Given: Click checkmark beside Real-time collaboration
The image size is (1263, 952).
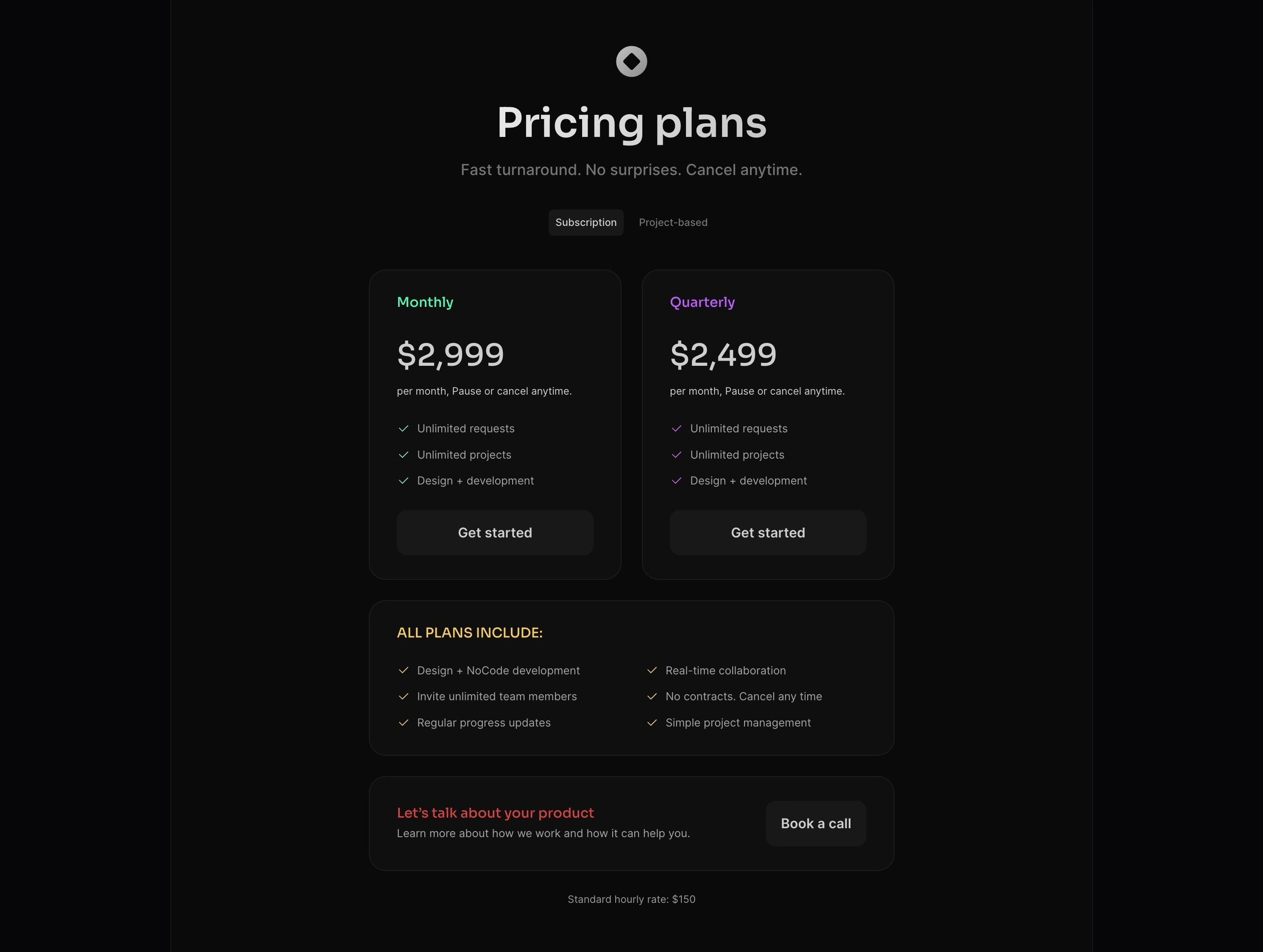Looking at the screenshot, I should tap(652, 670).
